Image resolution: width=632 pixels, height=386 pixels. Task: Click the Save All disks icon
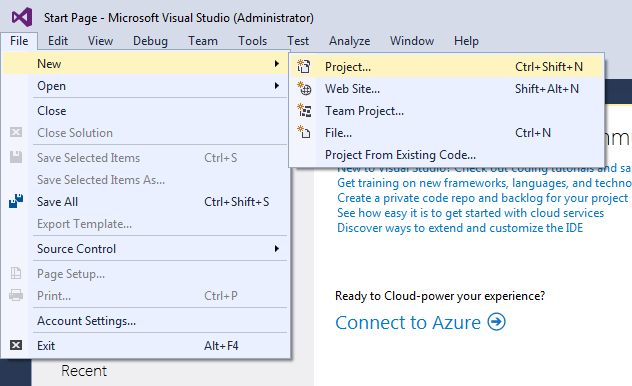(16, 201)
